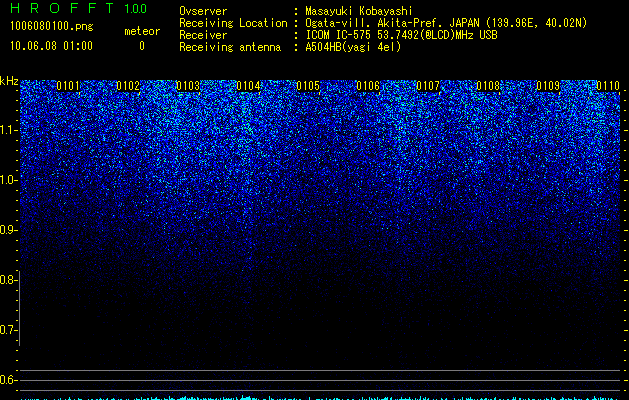Click the 0105 time marker
The width and height of the screenshot is (629, 400).
pyautogui.click(x=308, y=86)
